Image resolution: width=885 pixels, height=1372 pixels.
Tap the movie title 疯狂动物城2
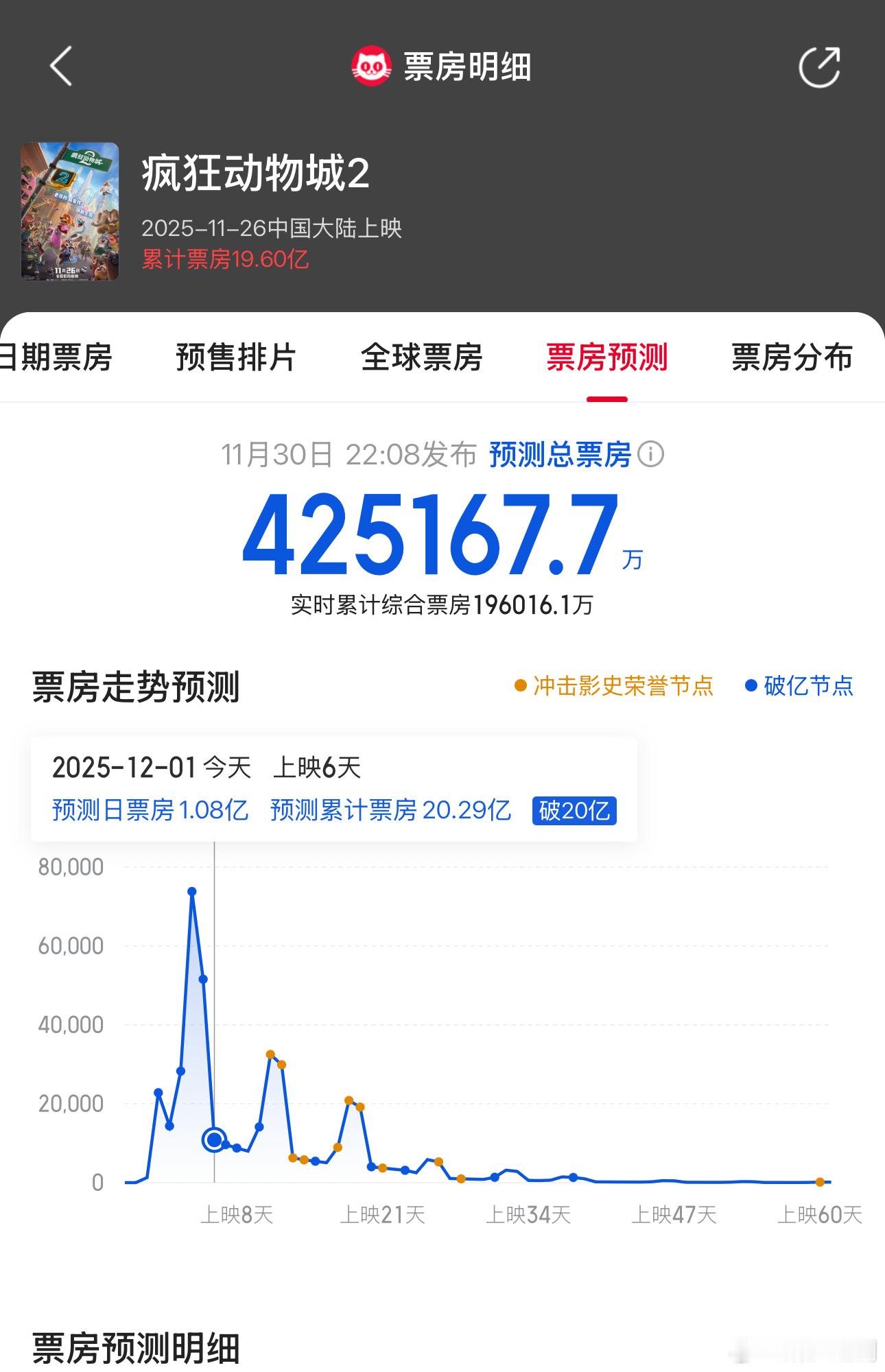coord(256,173)
